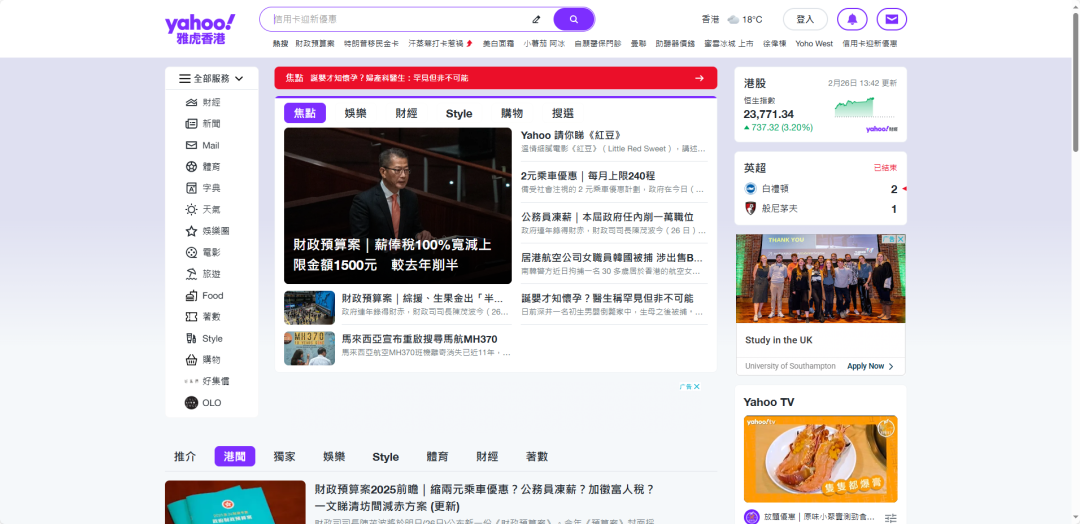
Task: Click the pencil icon in search box
Action: point(537,19)
